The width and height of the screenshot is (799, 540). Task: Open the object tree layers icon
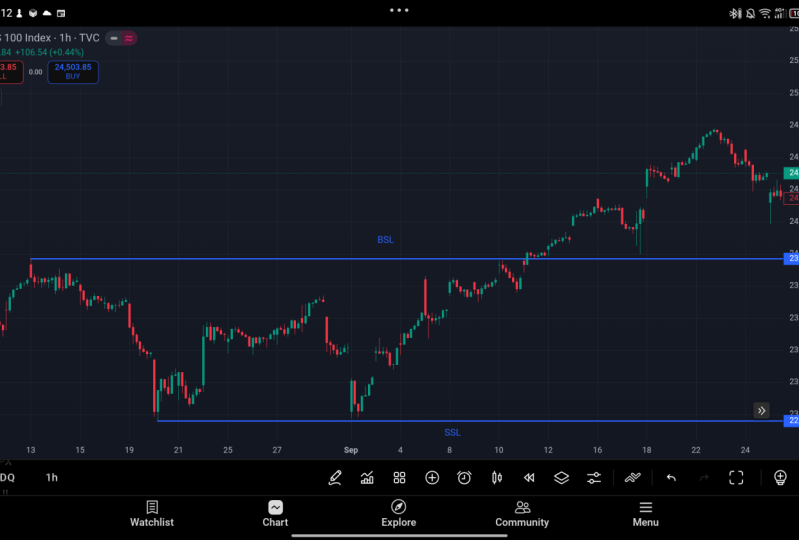click(561, 477)
